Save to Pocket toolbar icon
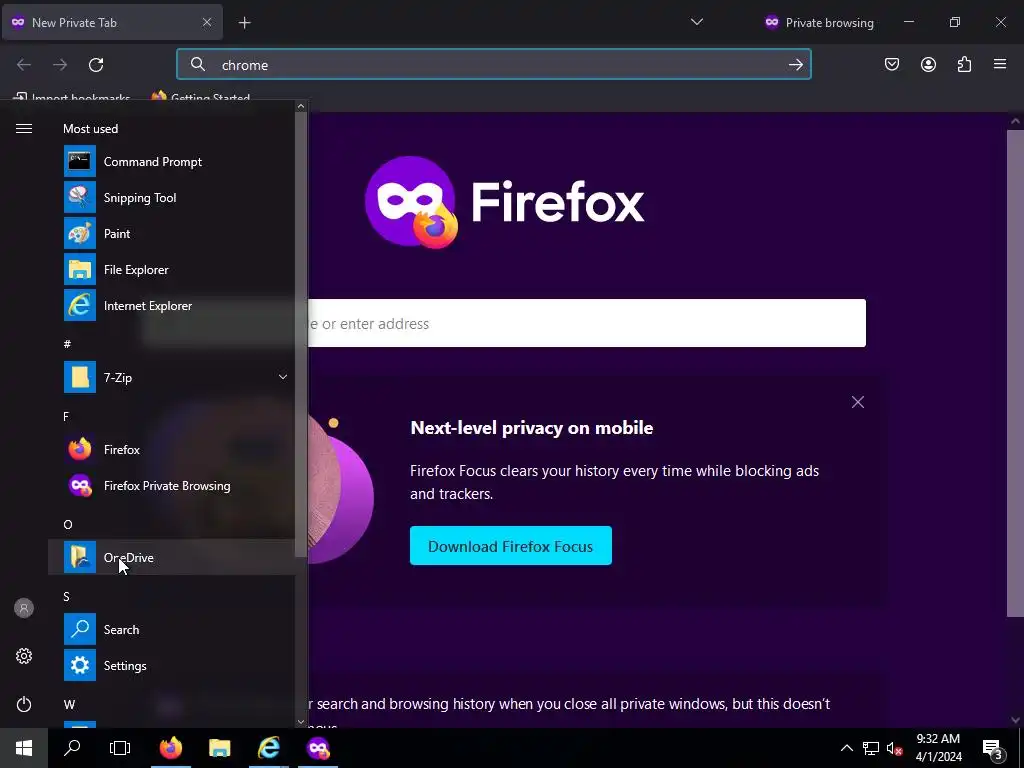 (x=891, y=65)
